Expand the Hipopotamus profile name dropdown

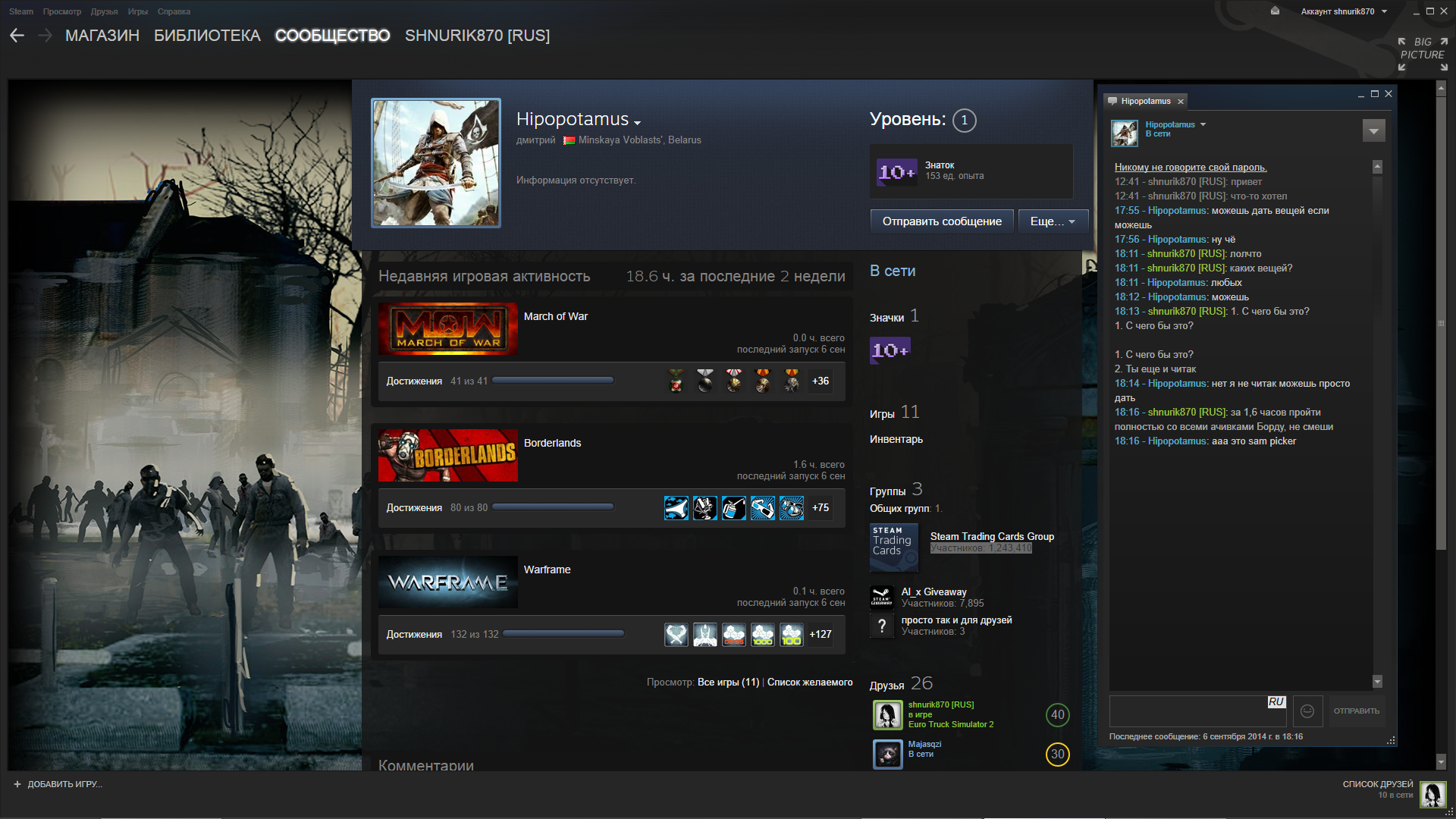click(638, 123)
